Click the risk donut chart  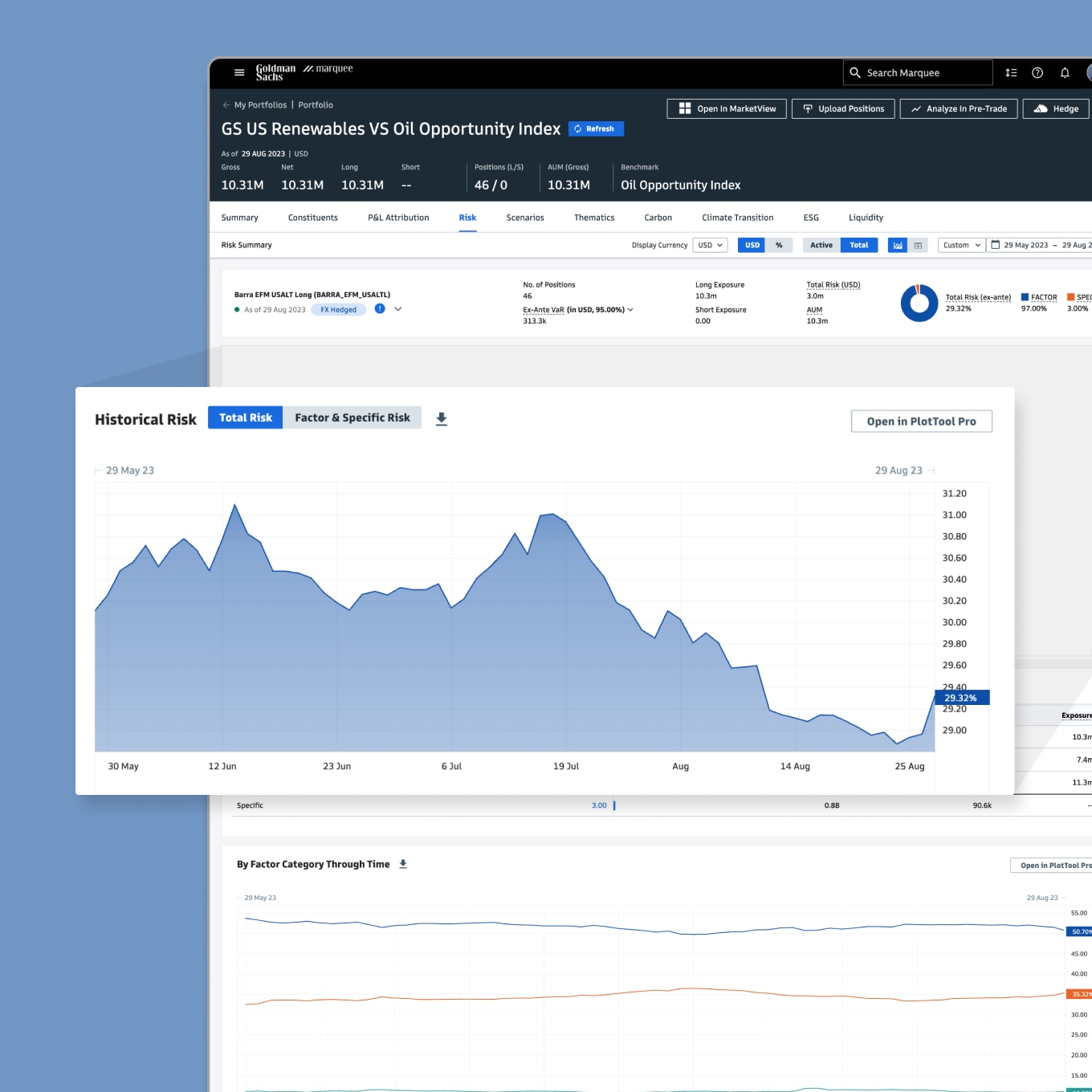(919, 303)
